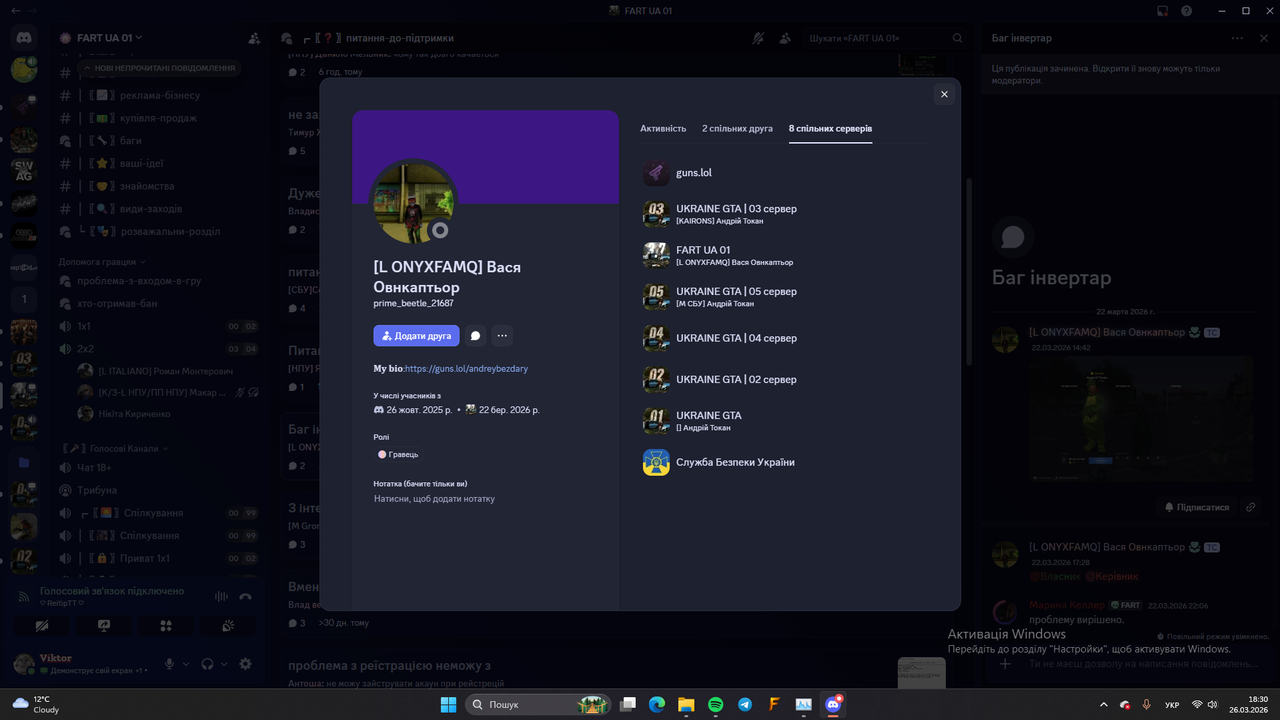This screenshot has height=720, width=1280.
Task: Open UKRAINE GTA | 04 сервер mutual server
Action: point(785,338)
